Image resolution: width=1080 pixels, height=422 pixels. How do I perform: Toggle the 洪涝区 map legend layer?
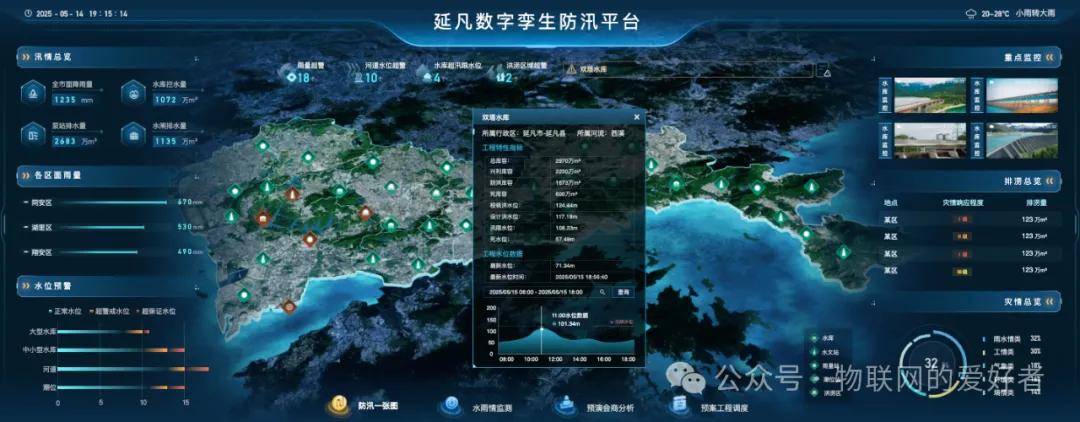(824, 392)
